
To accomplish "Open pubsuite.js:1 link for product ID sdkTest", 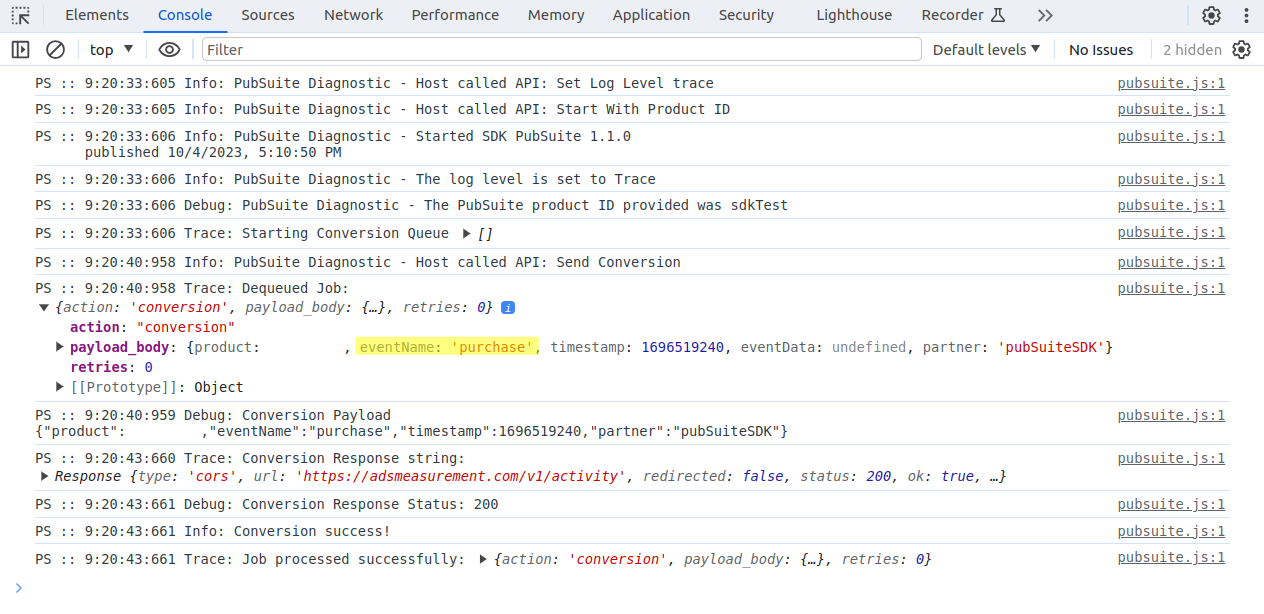I will click(x=1171, y=205).
